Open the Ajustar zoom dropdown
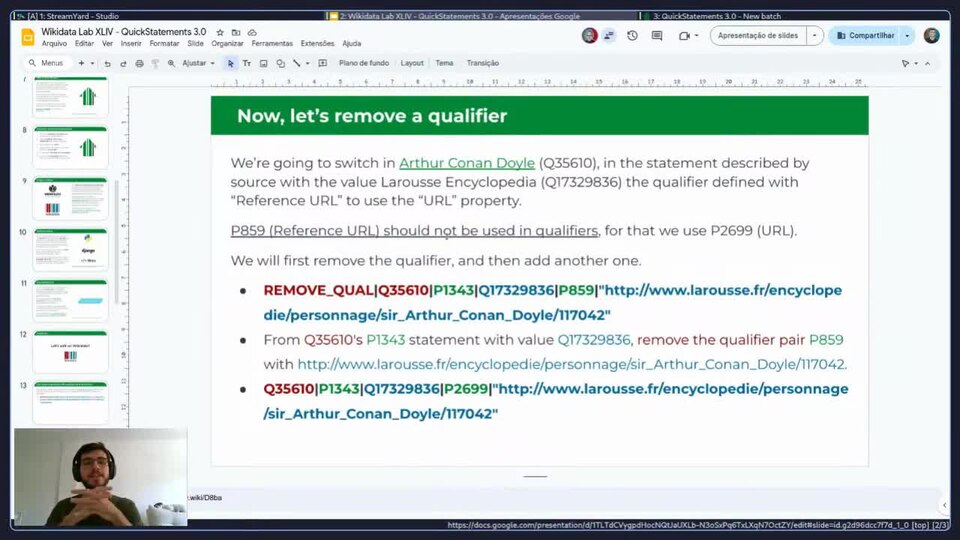 [198, 63]
